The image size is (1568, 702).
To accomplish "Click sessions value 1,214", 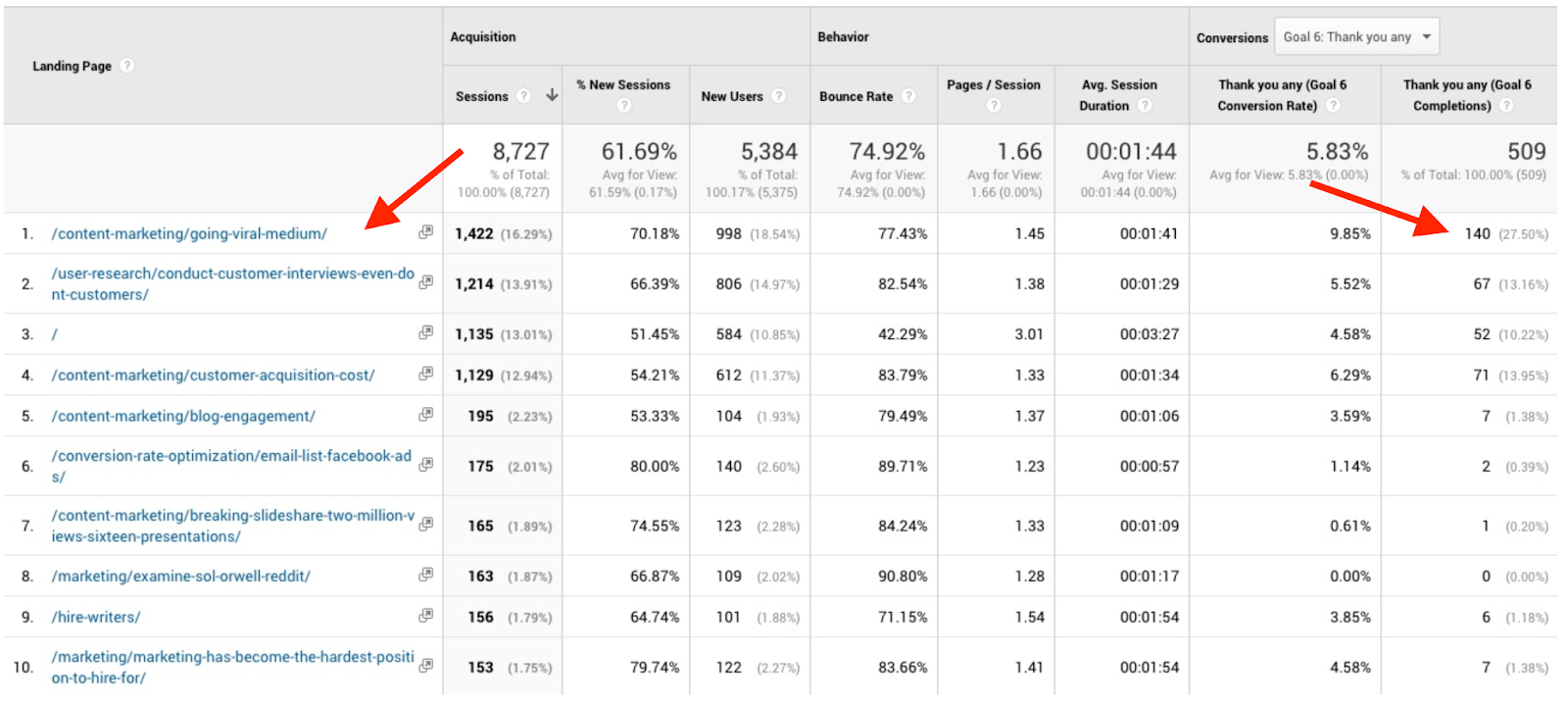I will pos(474,283).
